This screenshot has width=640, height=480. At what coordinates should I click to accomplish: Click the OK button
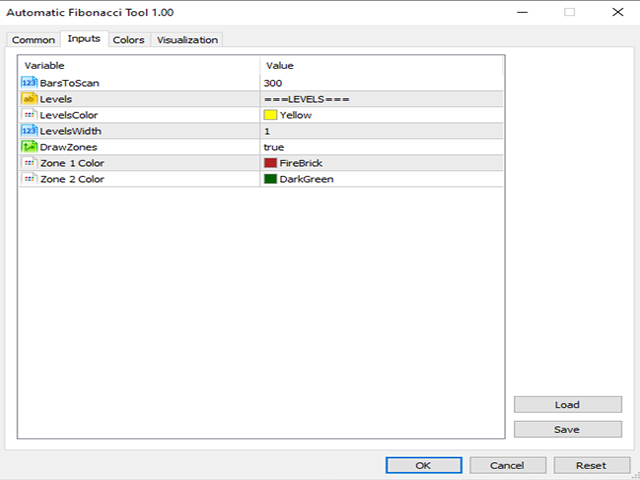[x=424, y=465]
